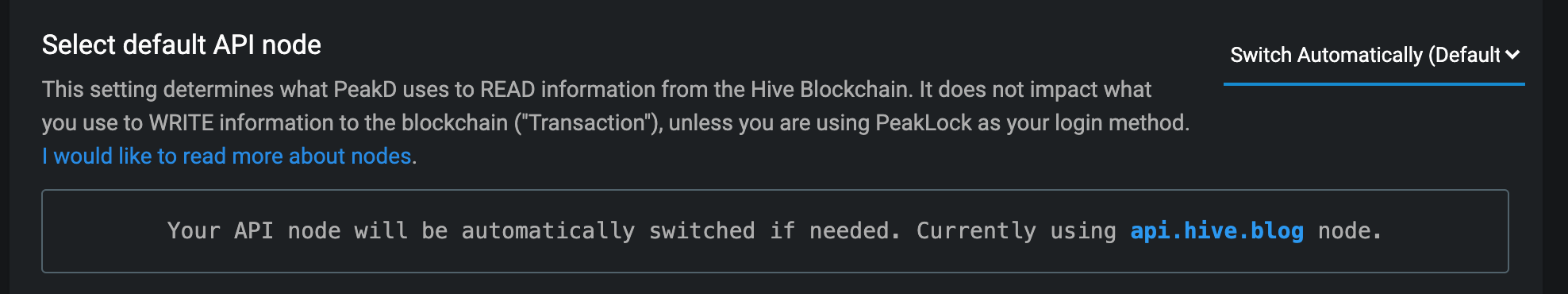Open the Switch Automatically (Default) dropdown

[1374, 55]
